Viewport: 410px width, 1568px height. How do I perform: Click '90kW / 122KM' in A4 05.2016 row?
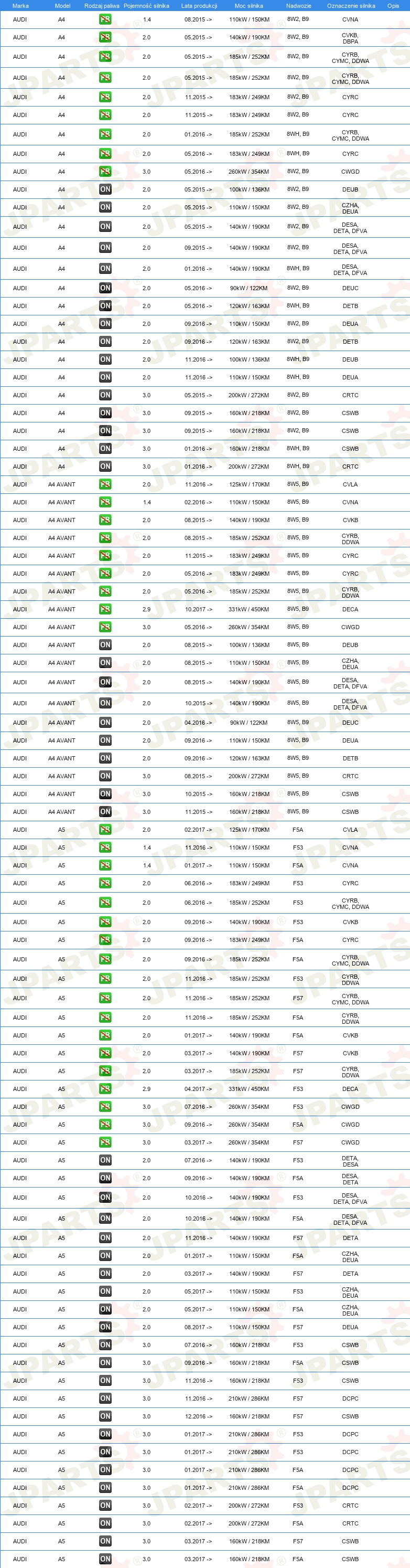point(249,289)
